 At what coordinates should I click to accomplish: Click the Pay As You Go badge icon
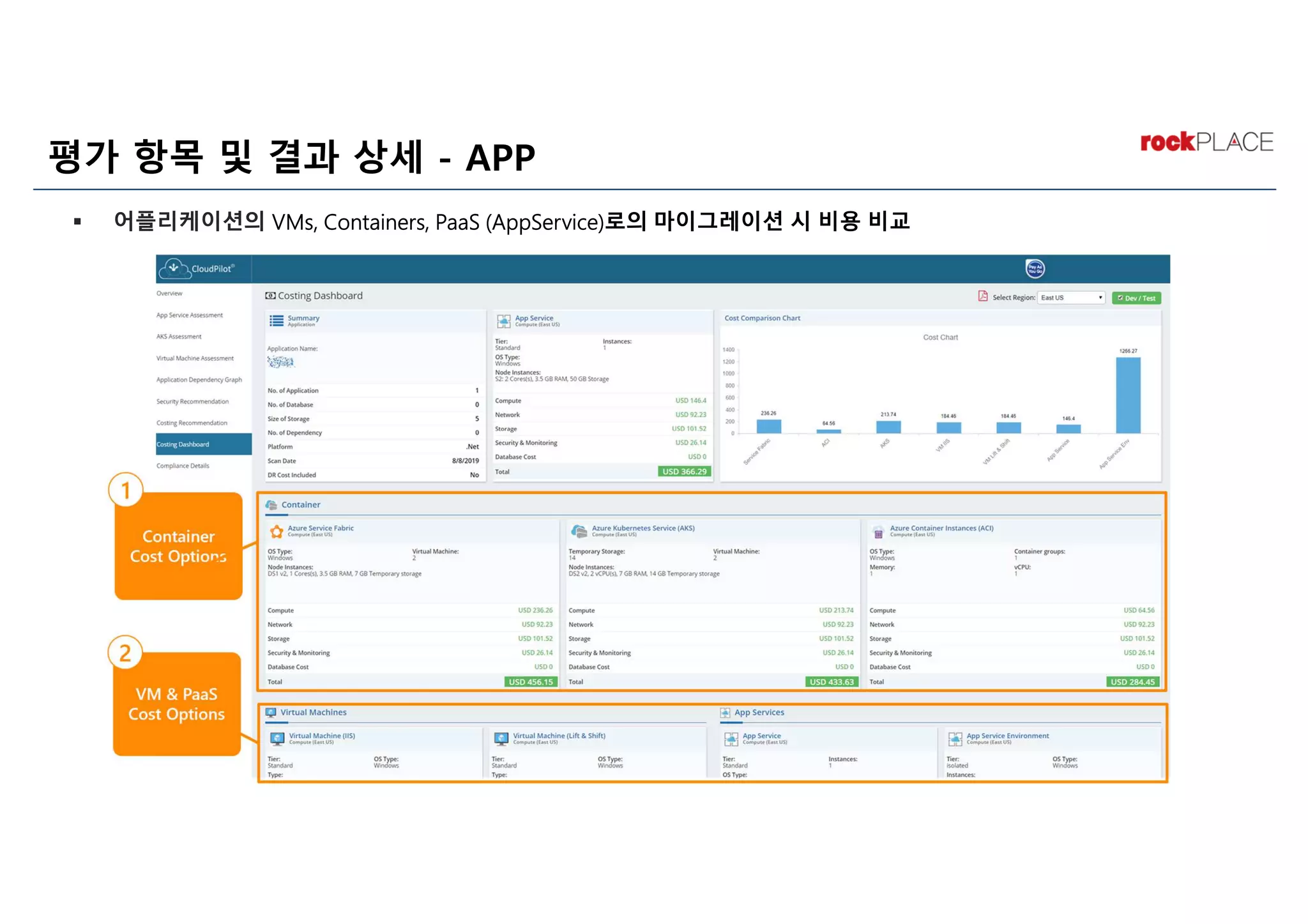point(1035,269)
